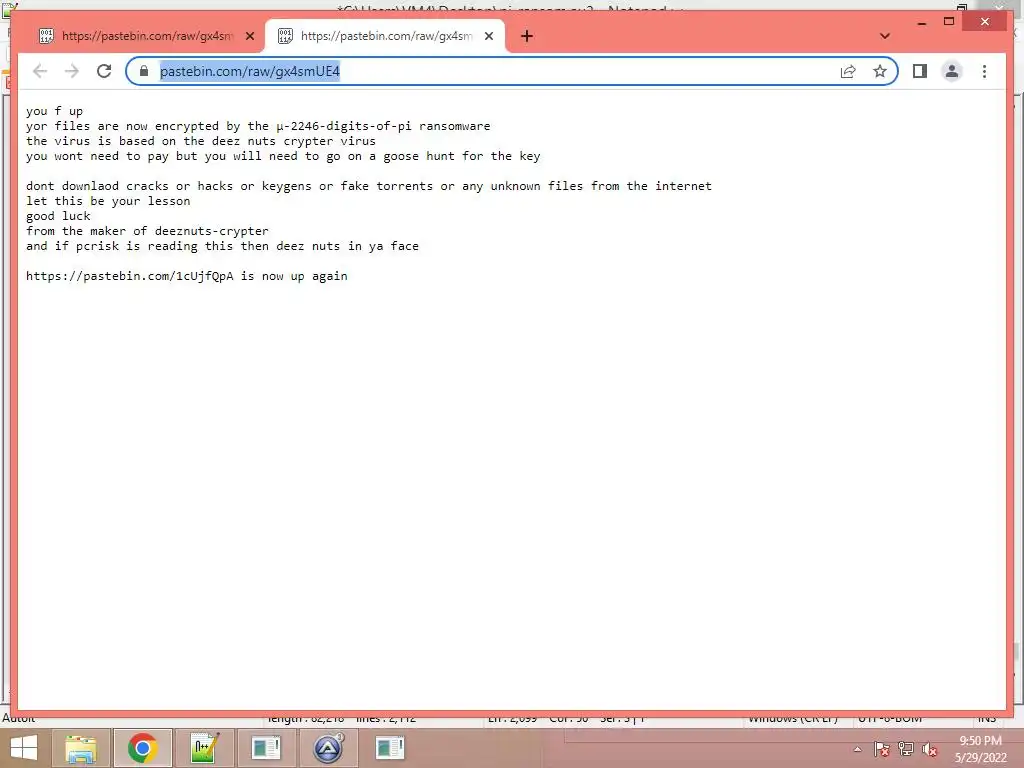Click the text 'μ-2246-digits-of-pi ransomware'
The width and height of the screenshot is (1024, 768).
click(383, 126)
